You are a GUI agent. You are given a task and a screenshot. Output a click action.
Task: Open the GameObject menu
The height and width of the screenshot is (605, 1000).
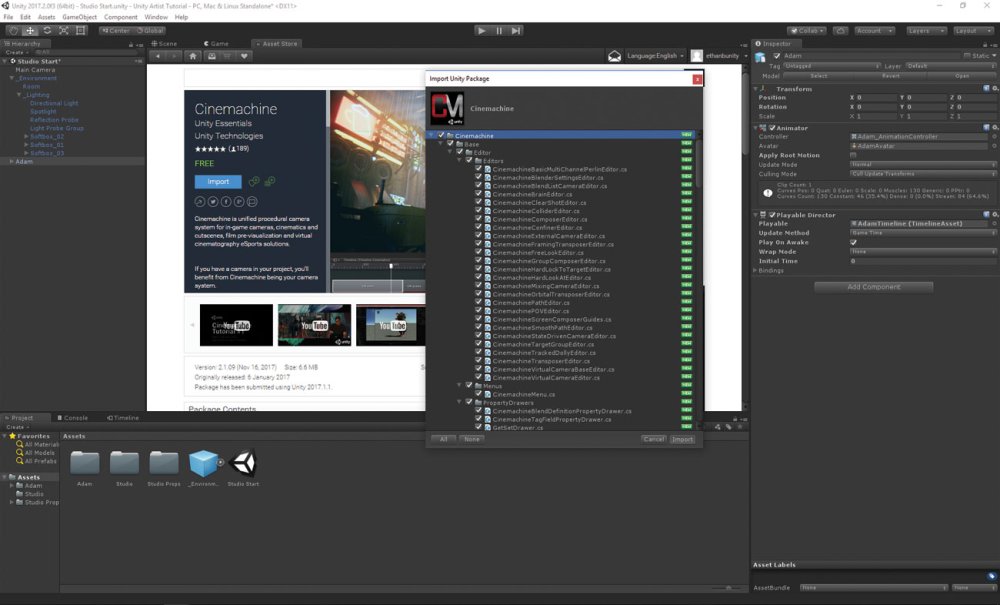[80, 17]
